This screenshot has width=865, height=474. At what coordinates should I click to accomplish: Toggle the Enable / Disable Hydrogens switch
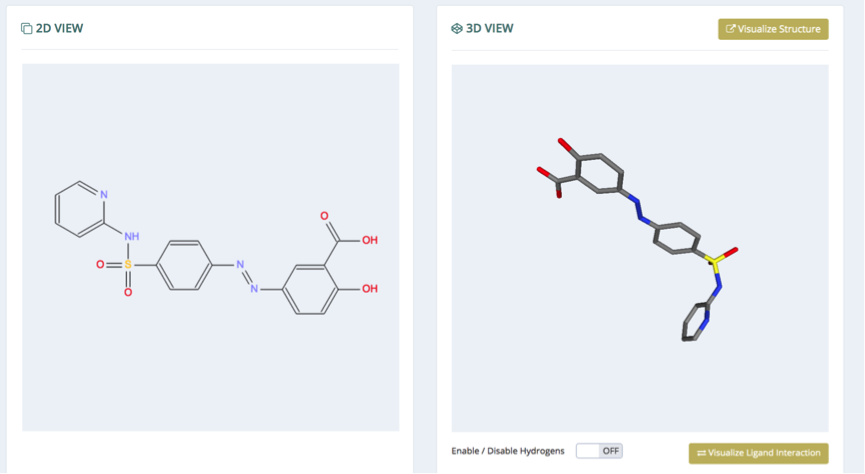pyautogui.click(x=599, y=451)
